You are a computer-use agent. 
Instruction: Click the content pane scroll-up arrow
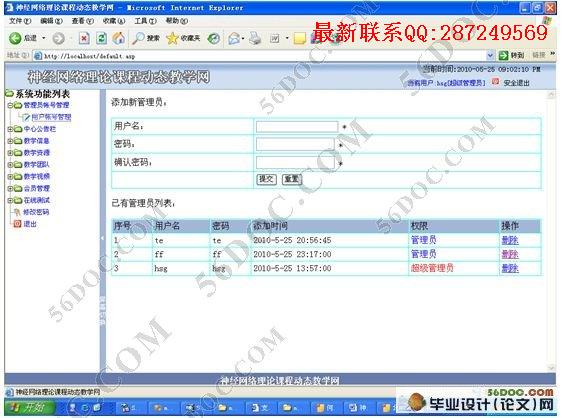551,94
